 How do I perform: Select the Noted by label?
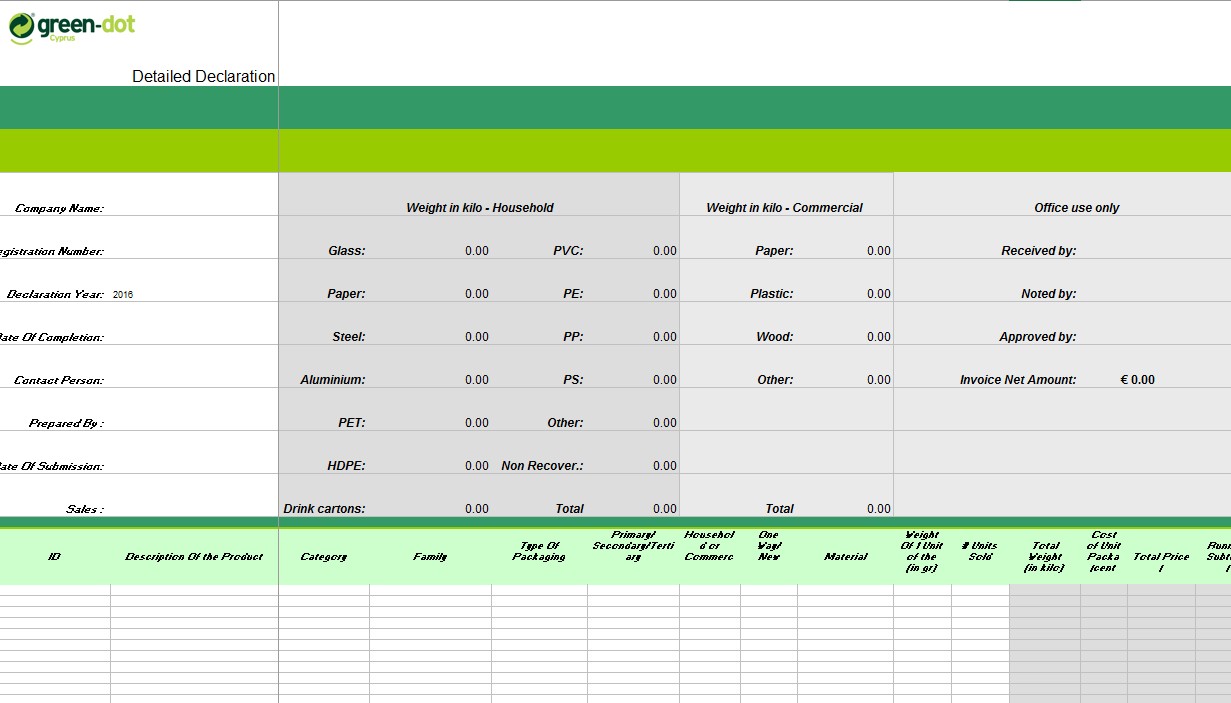pos(1049,294)
